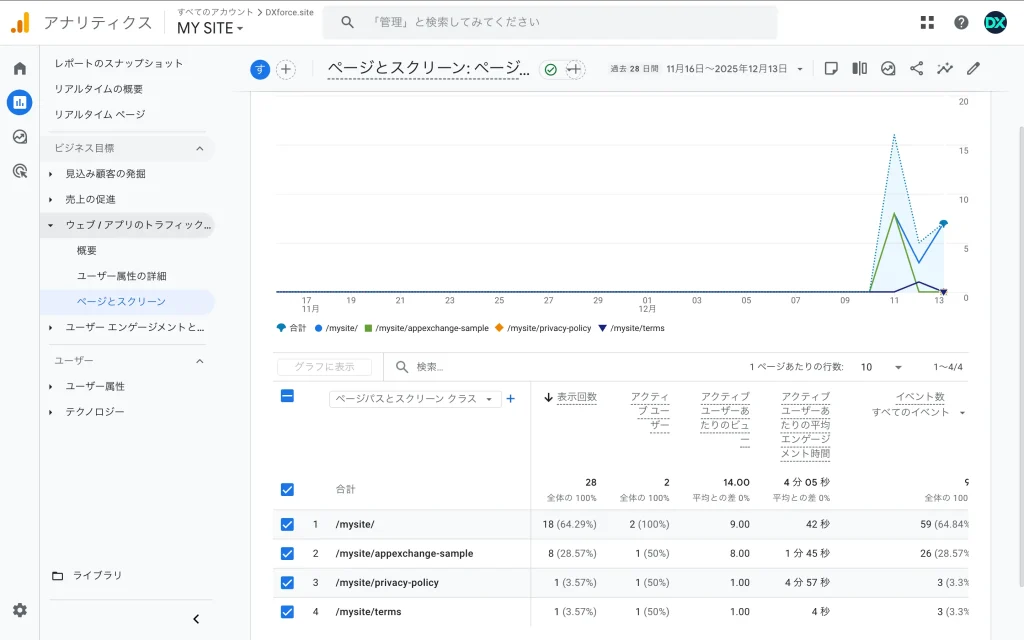Uncheck the /mysite/ row checkbox
The width and height of the screenshot is (1024, 640).
[287, 524]
